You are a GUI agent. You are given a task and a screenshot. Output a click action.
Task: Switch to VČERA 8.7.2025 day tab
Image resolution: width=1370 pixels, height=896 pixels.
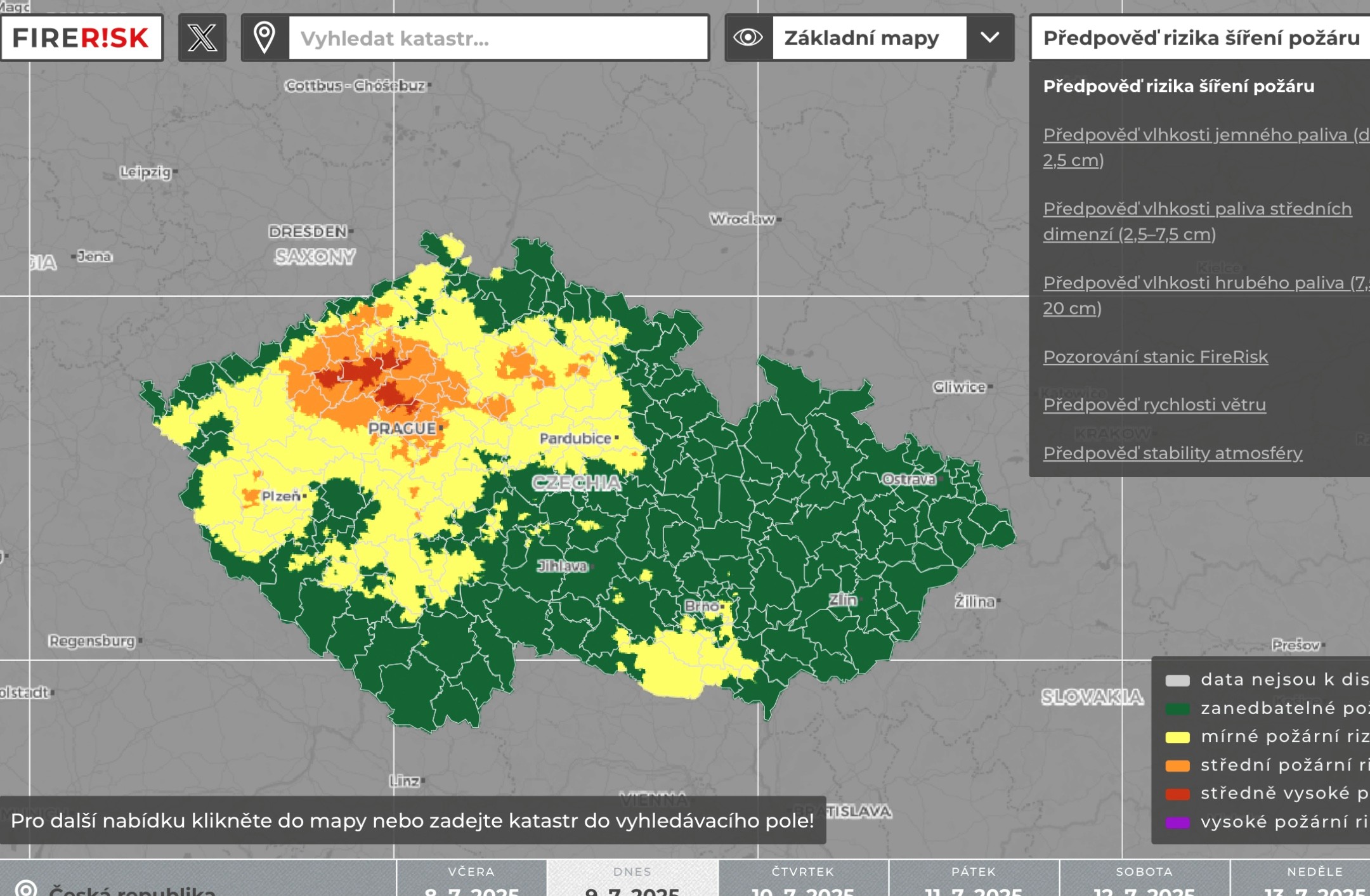click(471, 878)
